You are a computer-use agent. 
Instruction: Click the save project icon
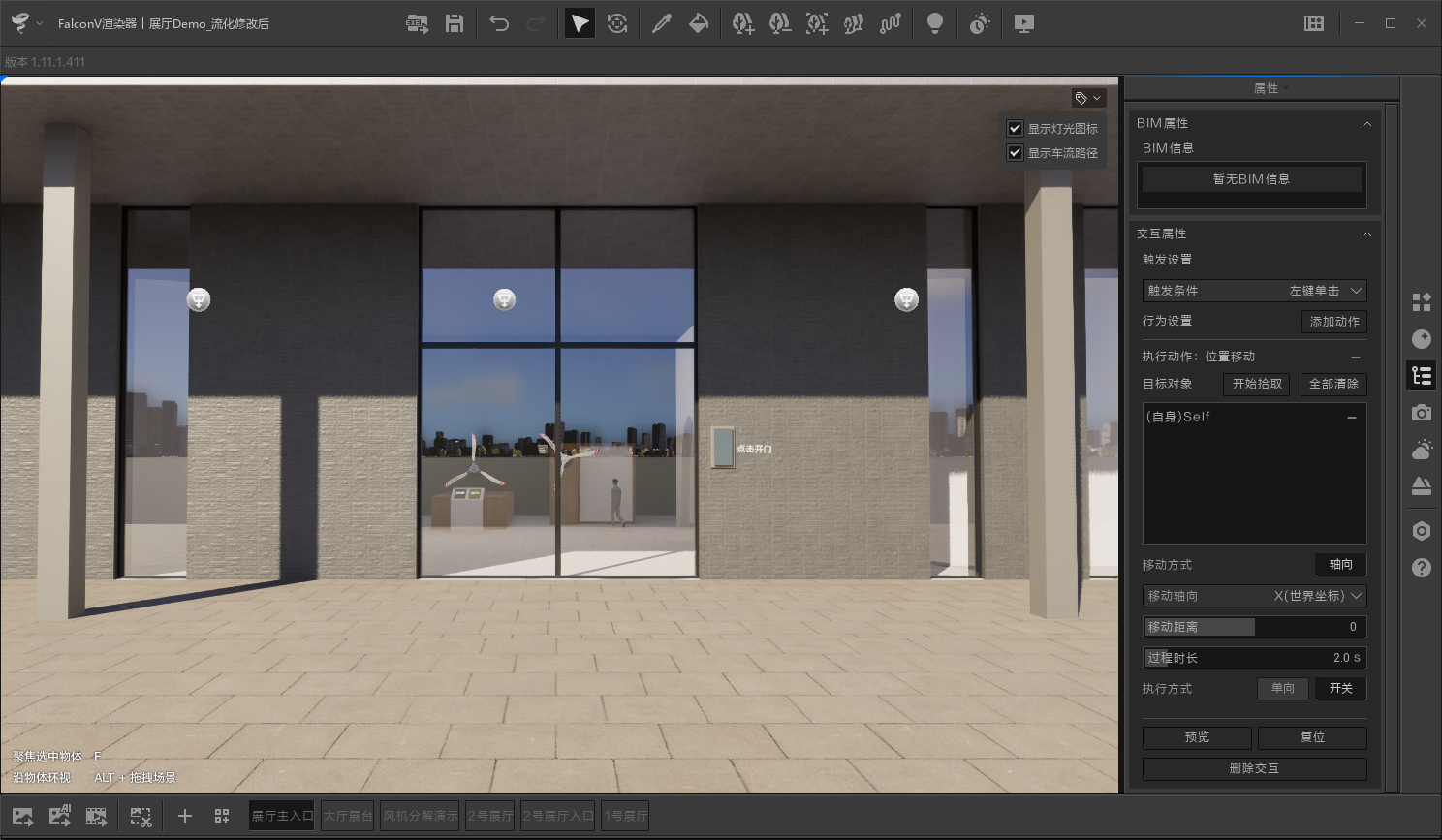(454, 23)
